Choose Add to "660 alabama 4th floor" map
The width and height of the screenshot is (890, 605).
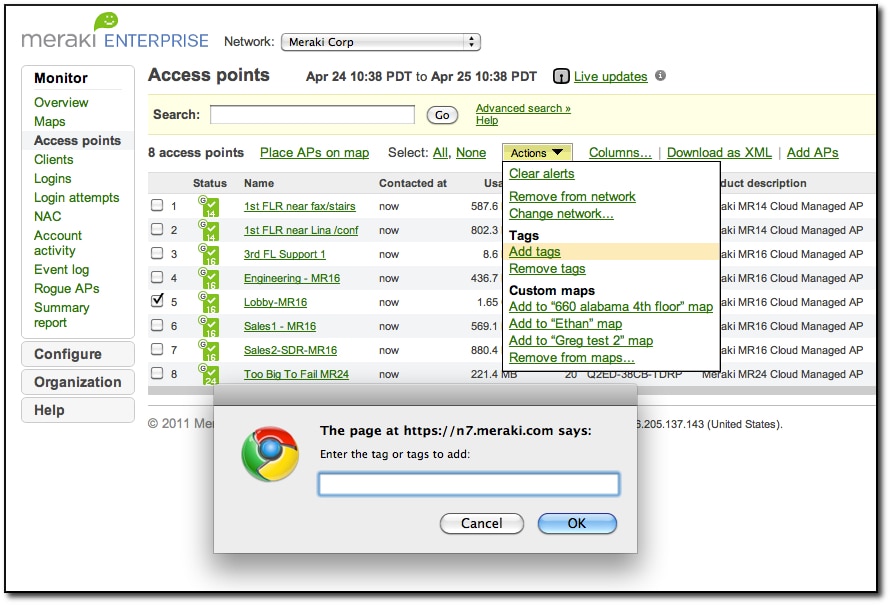[x=611, y=306]
